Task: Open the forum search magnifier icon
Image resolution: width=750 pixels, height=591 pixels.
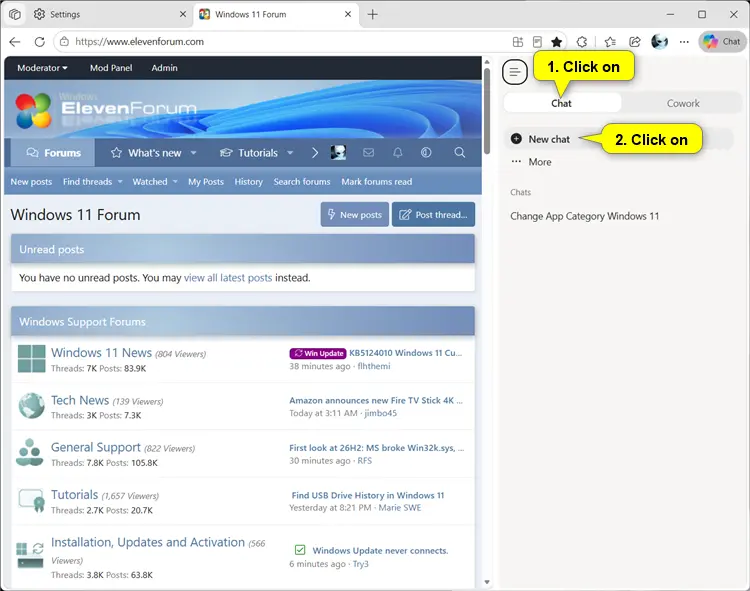Action: [x=460, y=153]
